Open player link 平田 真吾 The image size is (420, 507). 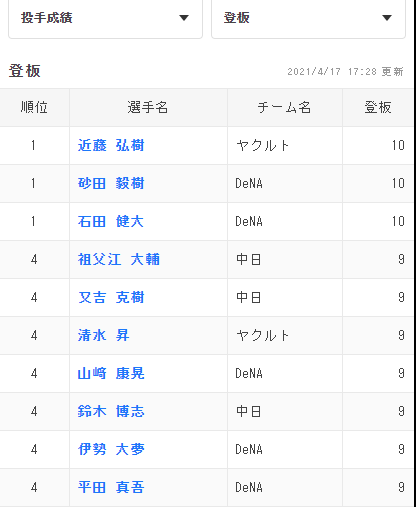coord(111,487)
